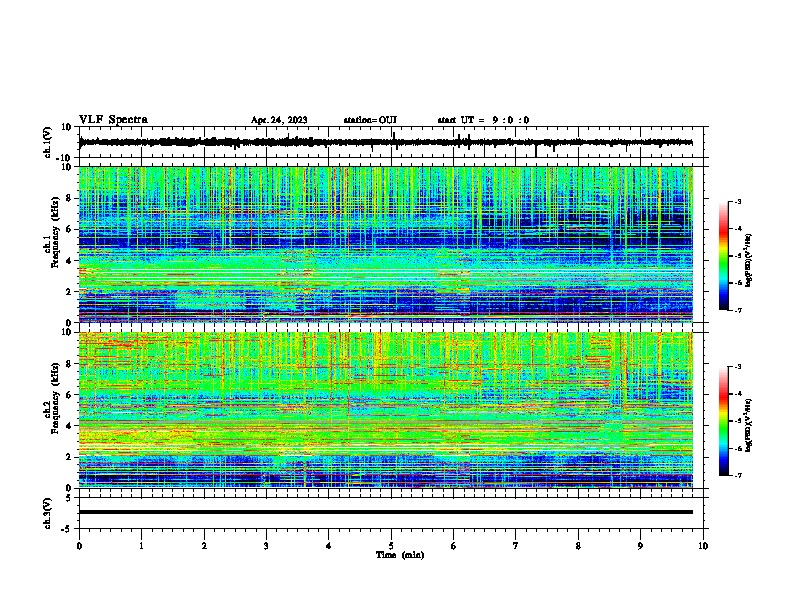This screenshot has height=612, width=792.
Task: Click the '-7' value on lower color bar
Action: [x=738, y=476]
